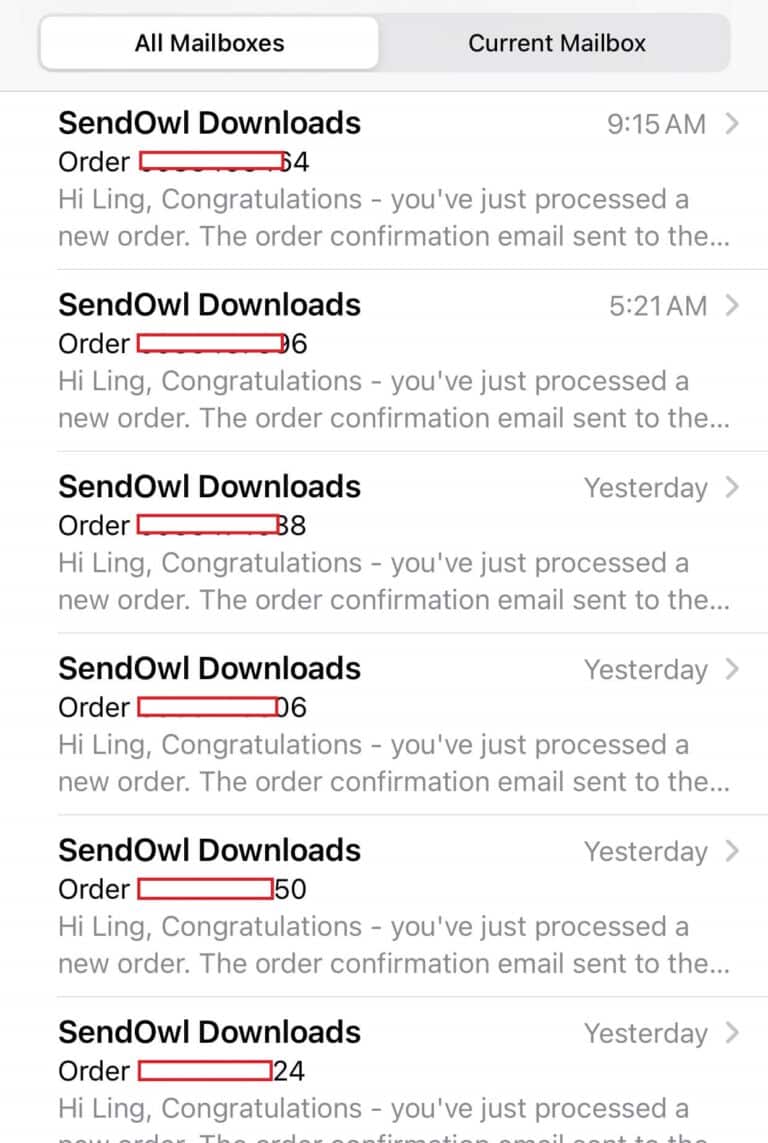Select the order subject ending in 88
The height and width of the screenshot is (1143, 768).
click(182, 526)
